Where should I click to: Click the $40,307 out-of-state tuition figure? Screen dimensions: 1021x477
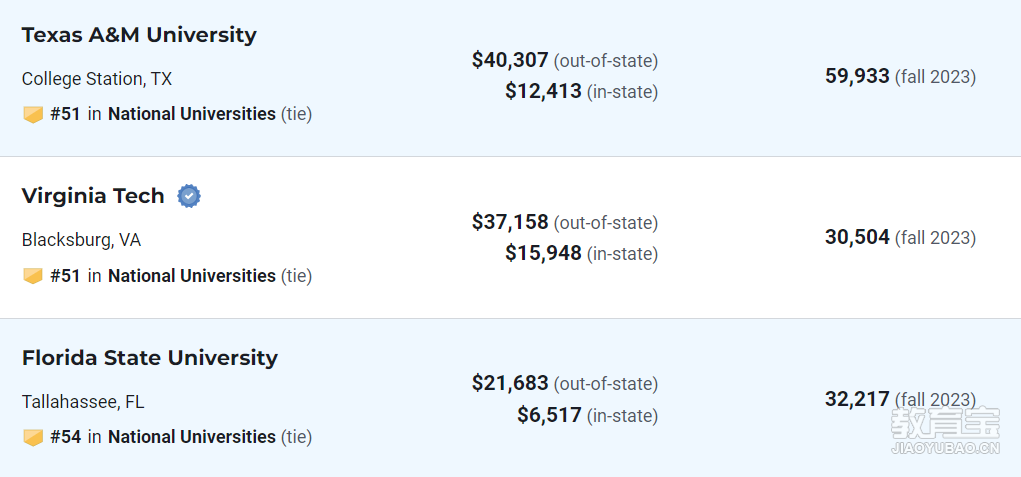[x=510, y=61]
